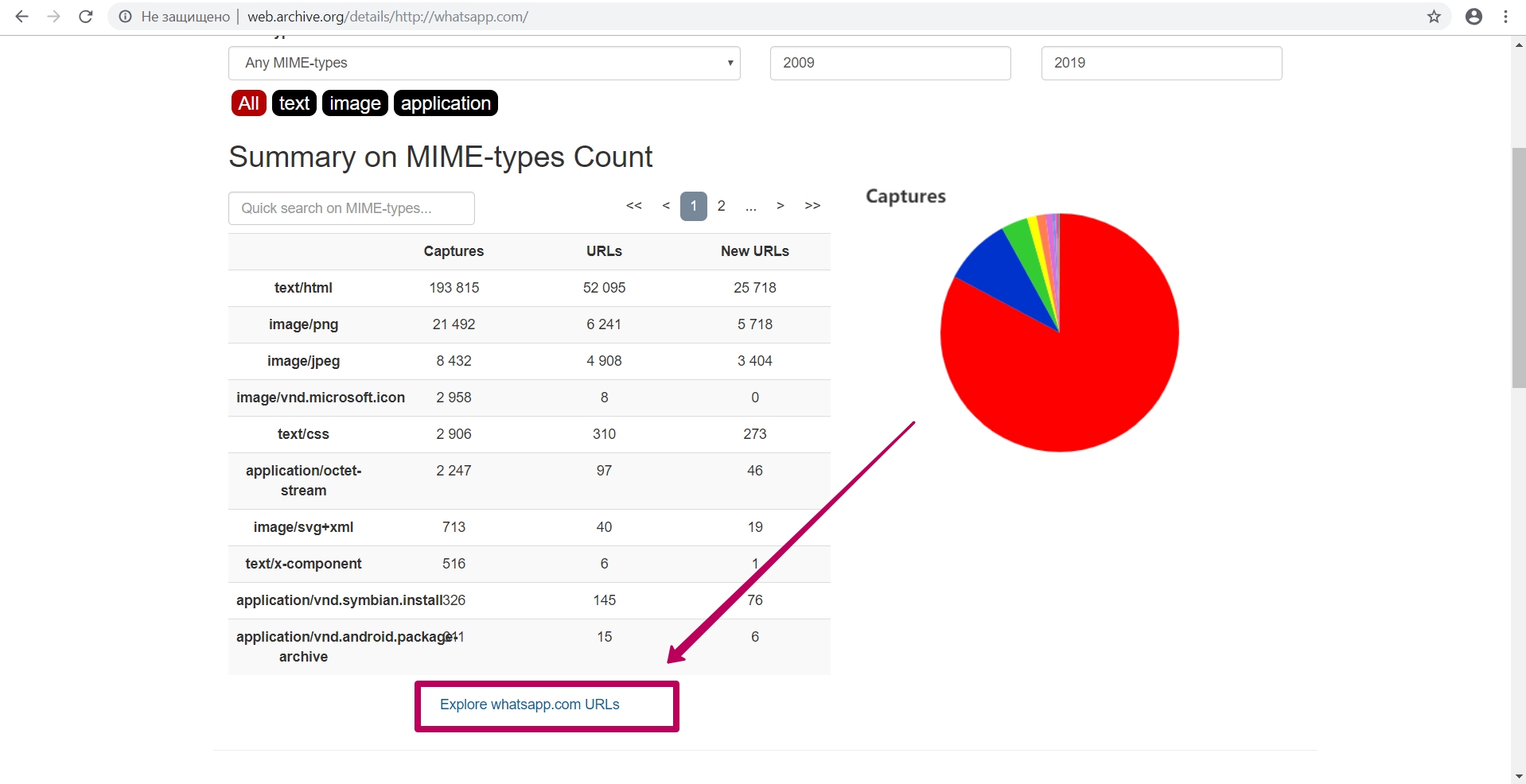The height and width of the screenshot is (784, 1526).
Task: Click the ellipsis in pagination
Action: click(751, 208)
